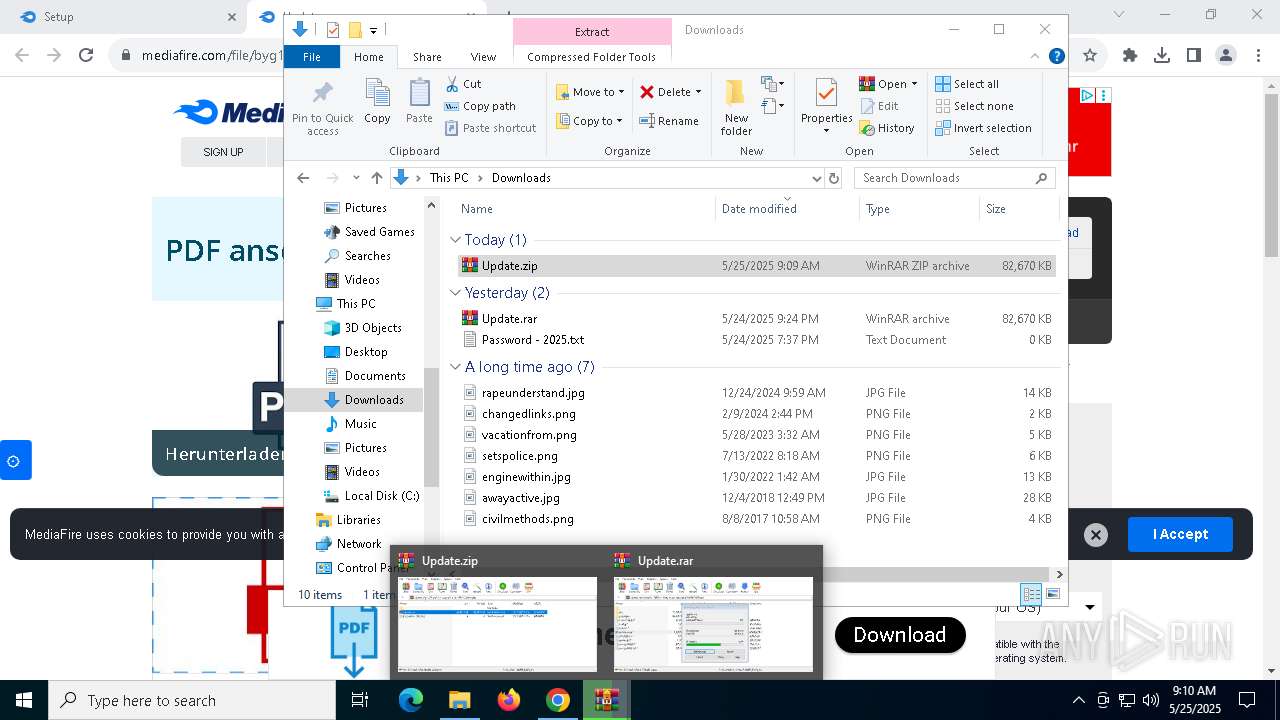Select Update.rar file
Image resolution: width=1280 pixels, height=720 pixels.
(x=757, y=319)
